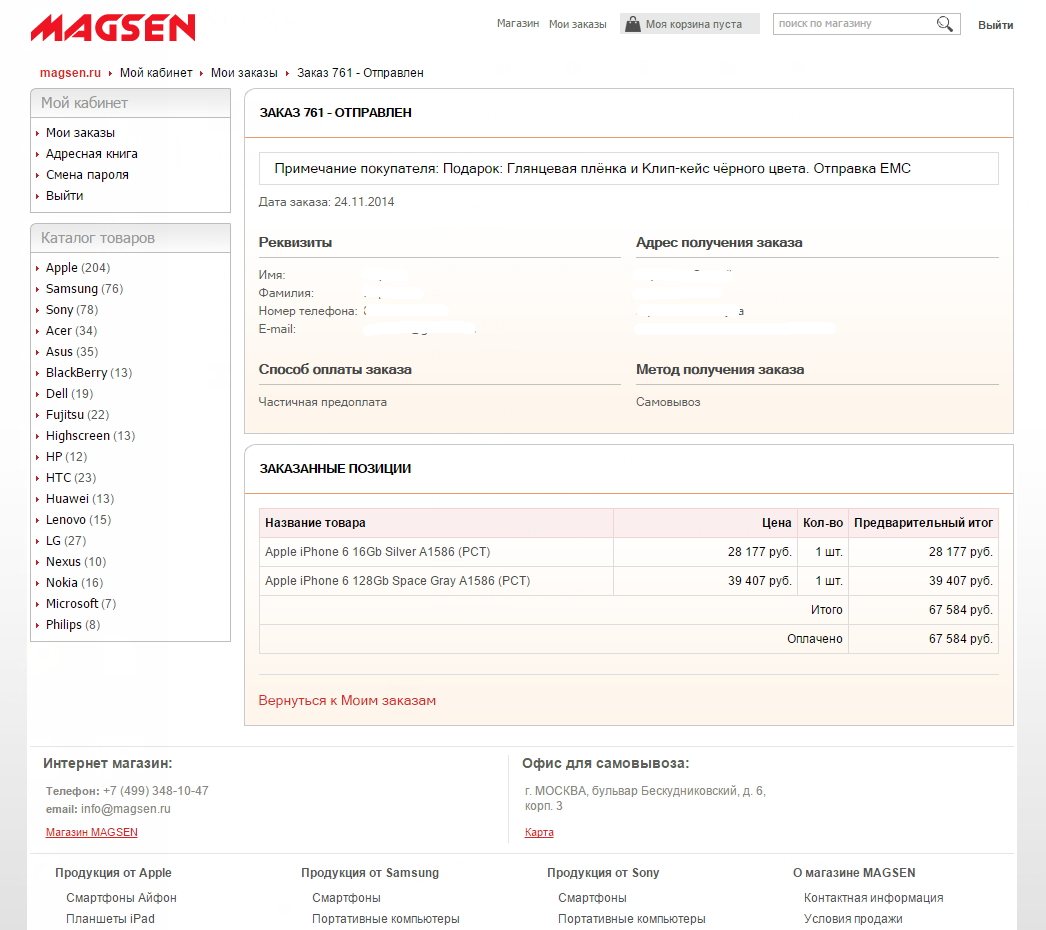The height and width of the screenshot is (930, 1046).
Task: Open Условия продажи footer link
Action: 853,919
